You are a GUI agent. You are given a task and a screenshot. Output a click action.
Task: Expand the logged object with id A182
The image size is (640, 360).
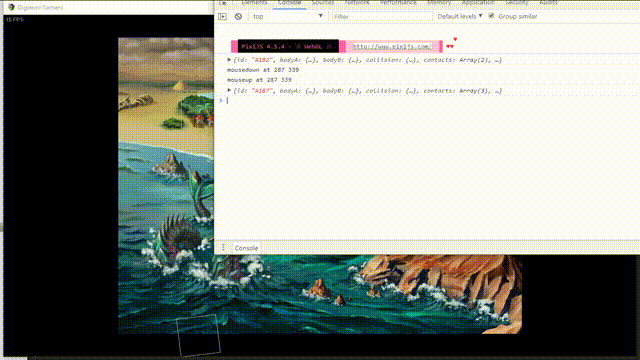tap(229, 60)
